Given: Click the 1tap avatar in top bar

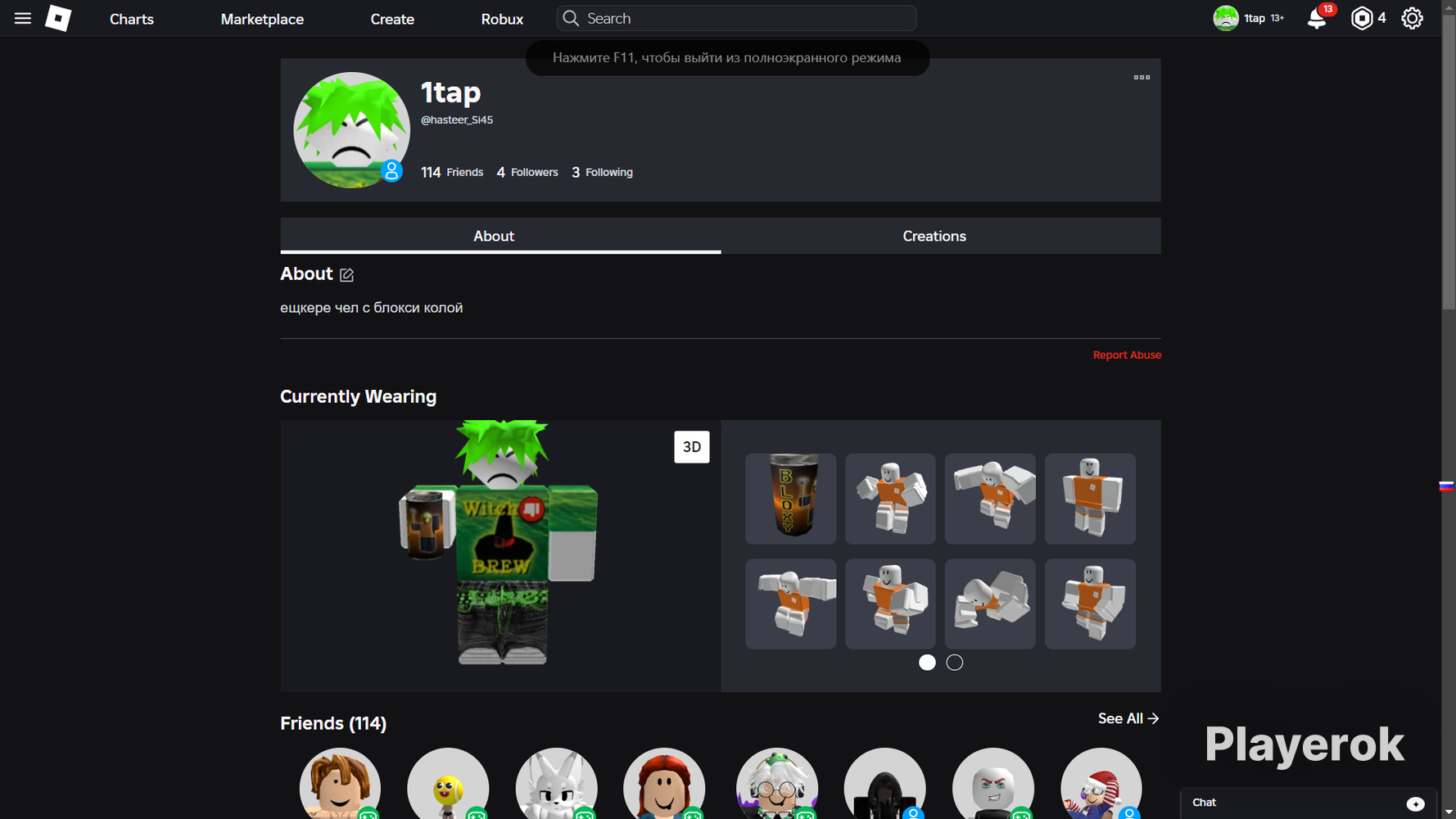Looking at the screenshot, I should [1225, 18].
